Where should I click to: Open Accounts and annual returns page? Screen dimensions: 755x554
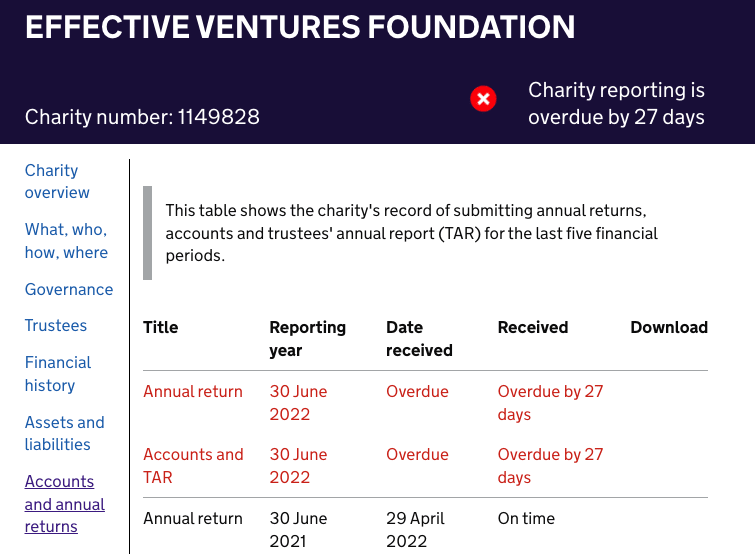point(64,504)
